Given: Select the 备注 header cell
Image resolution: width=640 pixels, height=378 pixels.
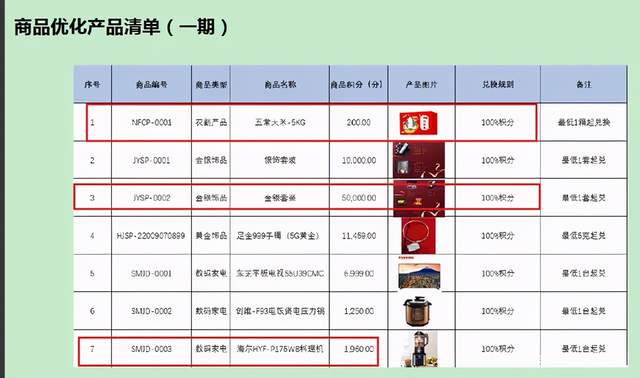Looking at the screenshot, I should click(584, 84).
